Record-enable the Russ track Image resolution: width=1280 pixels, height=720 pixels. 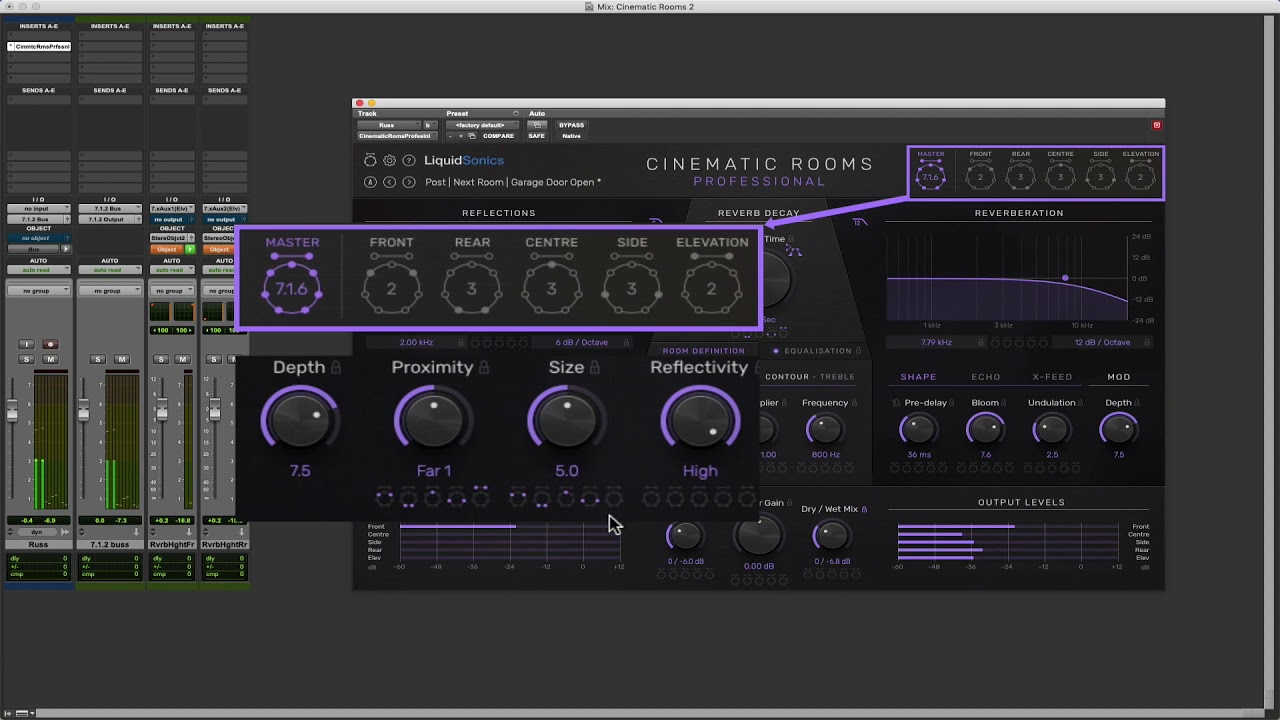click(x=50, y=344)
